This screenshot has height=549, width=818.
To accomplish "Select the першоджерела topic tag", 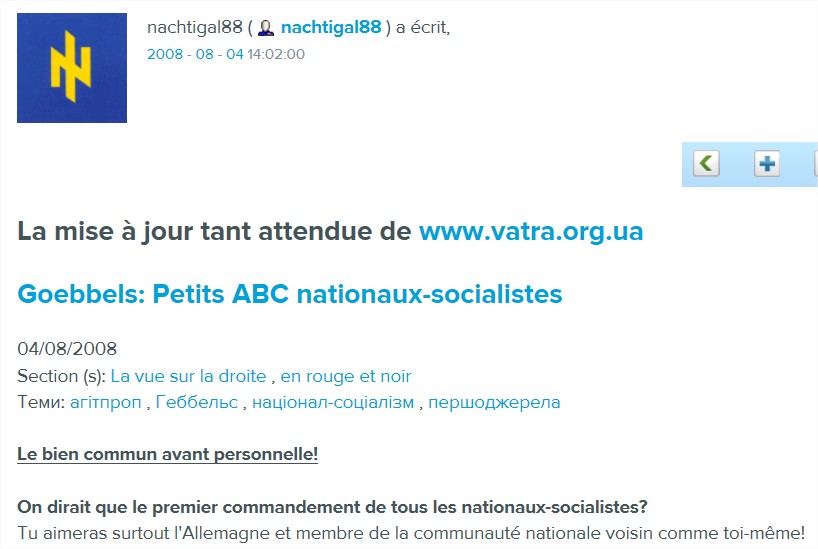I will click(494, 402).
